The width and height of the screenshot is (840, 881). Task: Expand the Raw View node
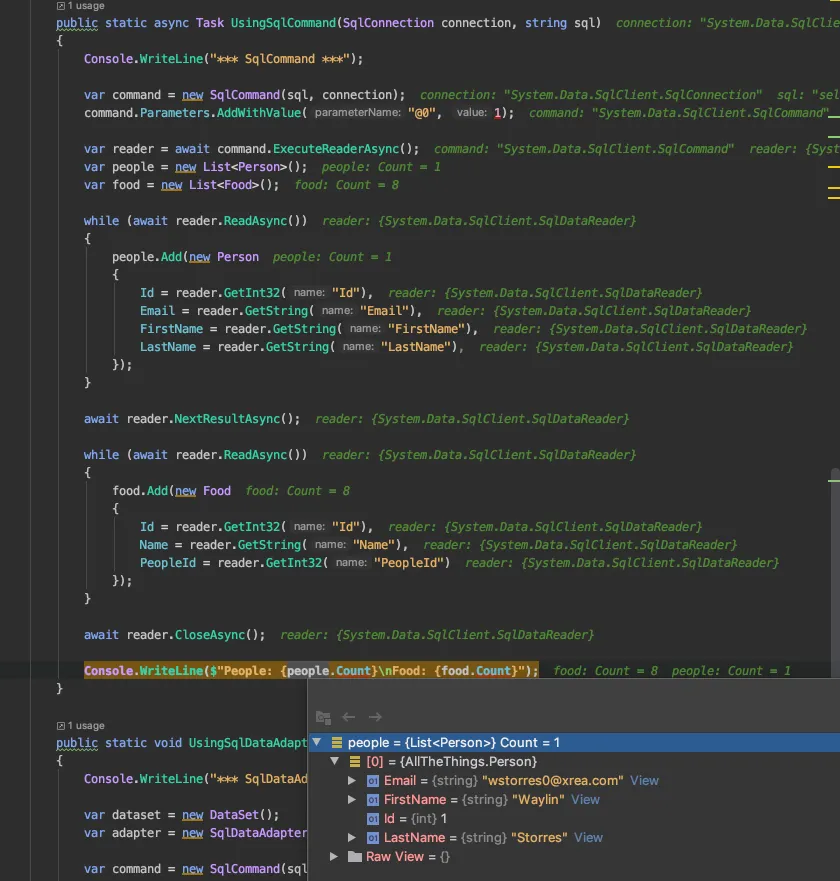334,856
